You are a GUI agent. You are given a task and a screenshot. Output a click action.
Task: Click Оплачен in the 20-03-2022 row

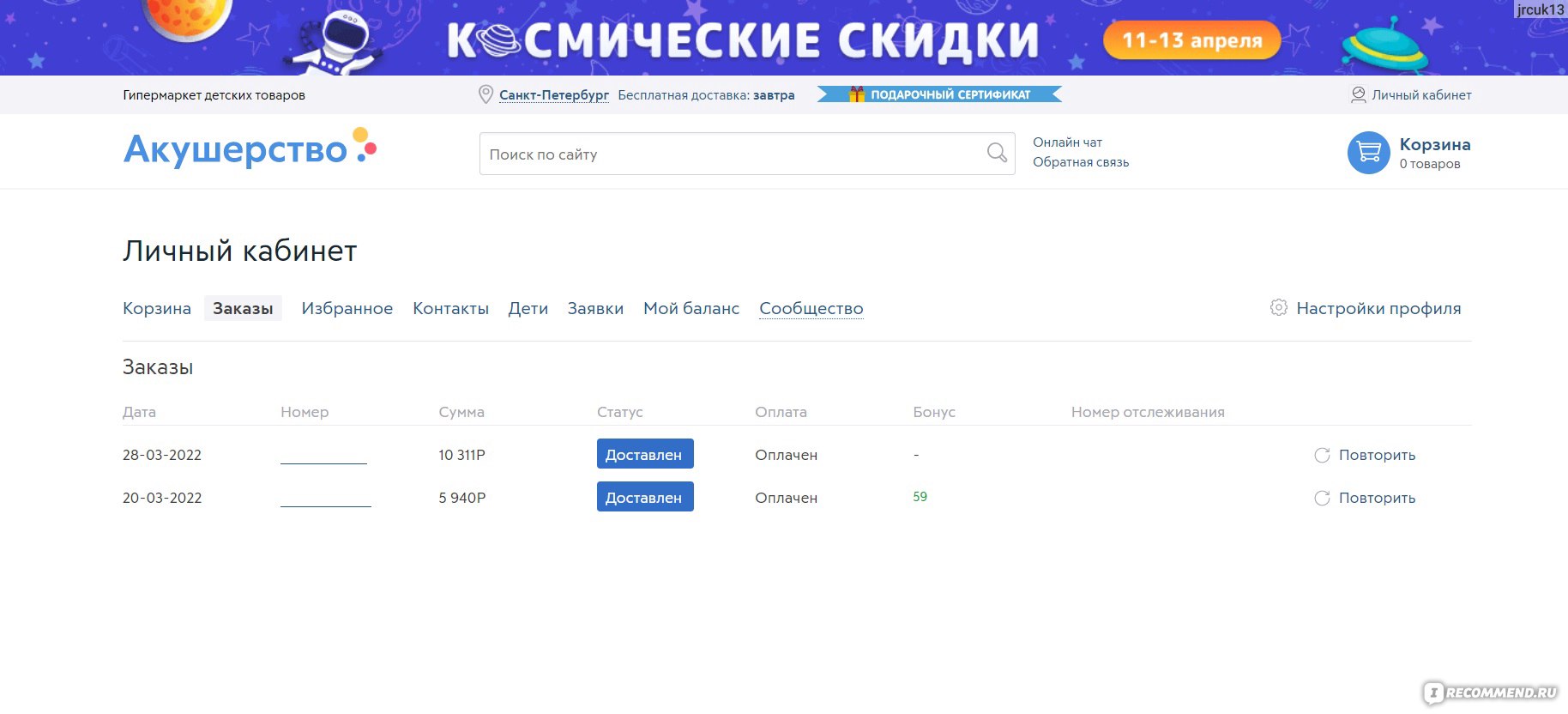tap(786, 498)
